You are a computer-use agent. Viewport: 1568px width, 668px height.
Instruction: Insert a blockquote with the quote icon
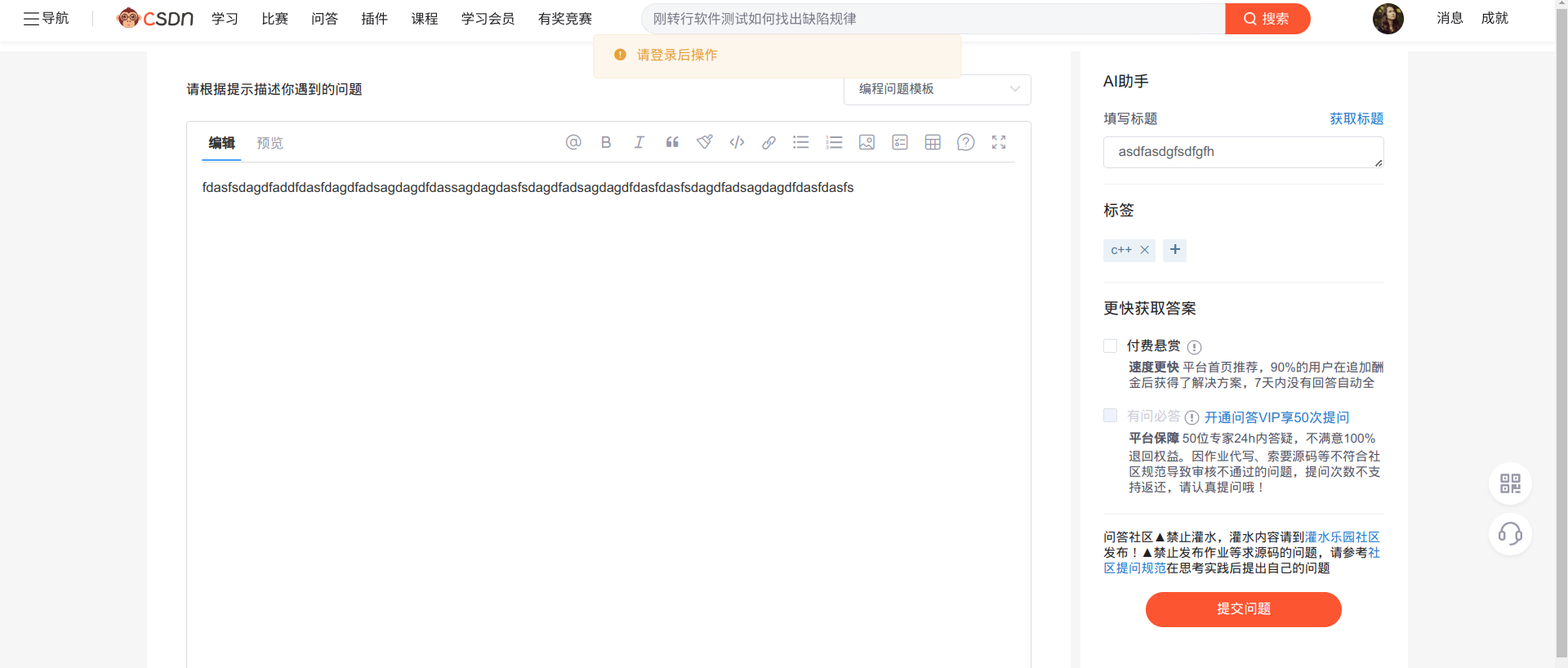672,142
